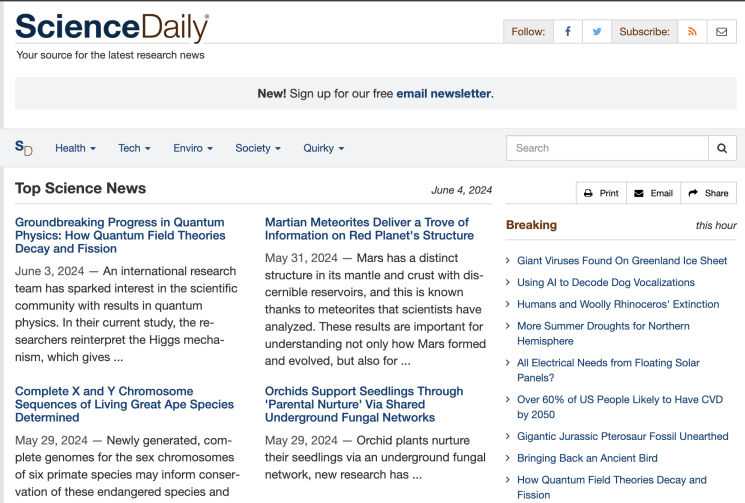Viewport: 745px width, 503px height.
Task: Open the Enviro dropdown menu
Action: (x=193, y=148)
